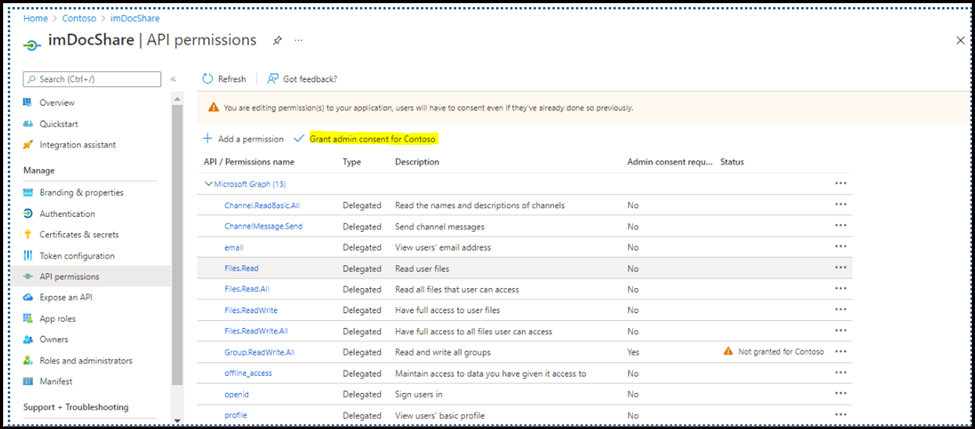This screenshot has height=429, width=975.
Task: Close the API permissions blade
Action: [x=960, y=40]
